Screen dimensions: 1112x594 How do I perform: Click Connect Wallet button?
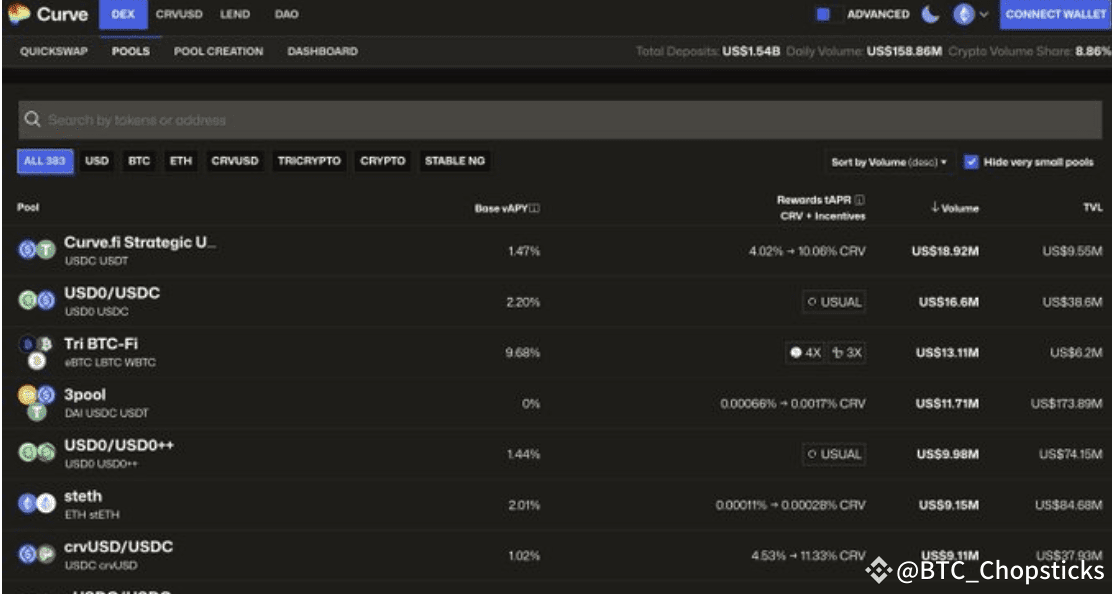(x=1056, y=14)
